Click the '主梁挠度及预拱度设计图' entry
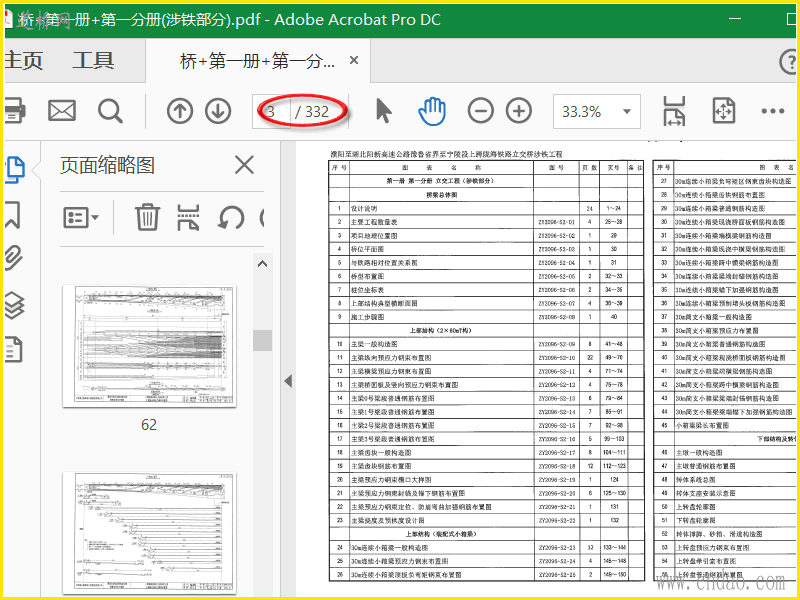This screenshot has height=600, width=800. pos(388,520)
